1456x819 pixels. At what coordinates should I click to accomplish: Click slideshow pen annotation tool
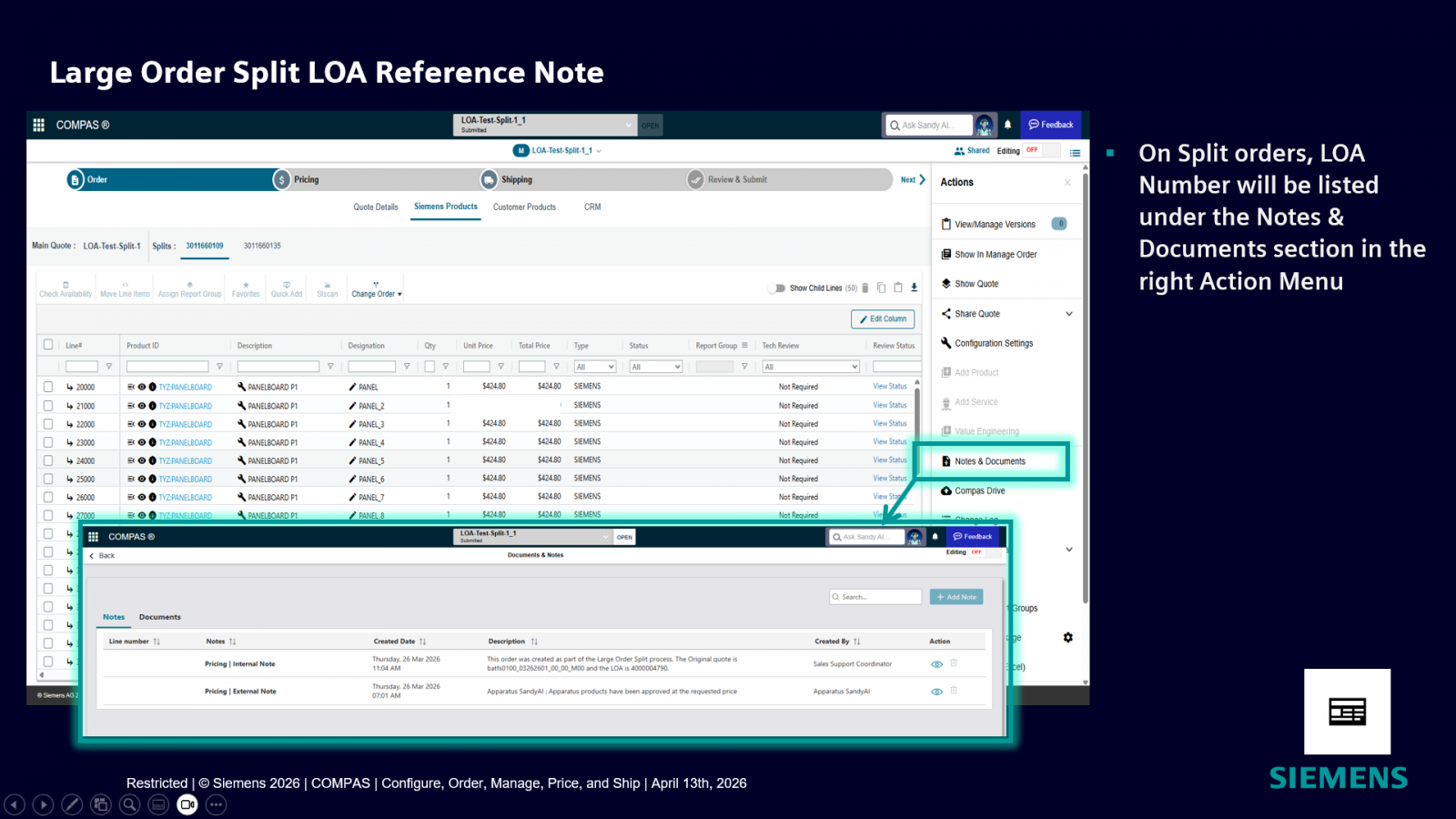click(x=72, y=804)
